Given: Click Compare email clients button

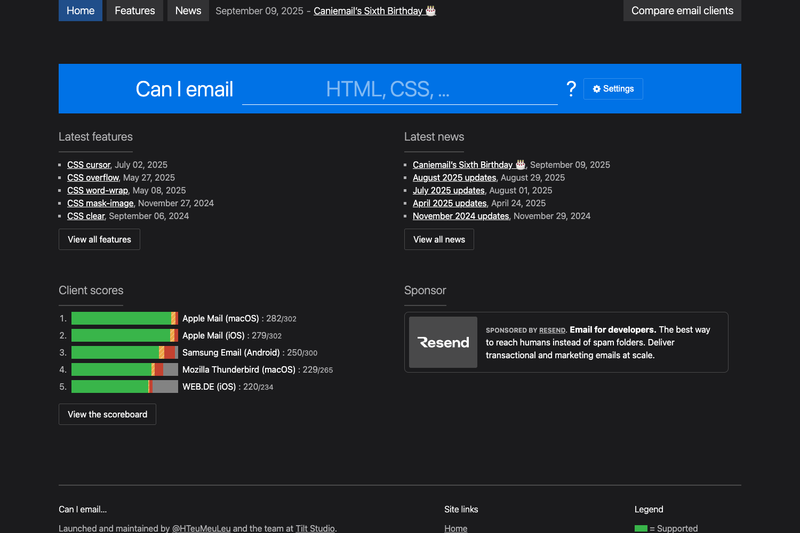Looking at the screenshot, I should point(682,10).
